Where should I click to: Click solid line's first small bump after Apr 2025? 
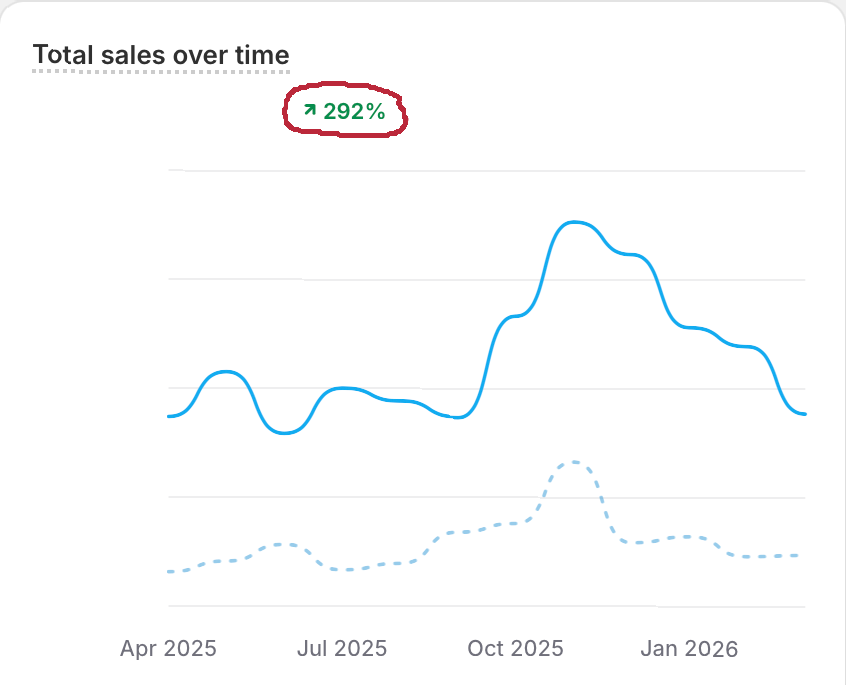(227, 372)
